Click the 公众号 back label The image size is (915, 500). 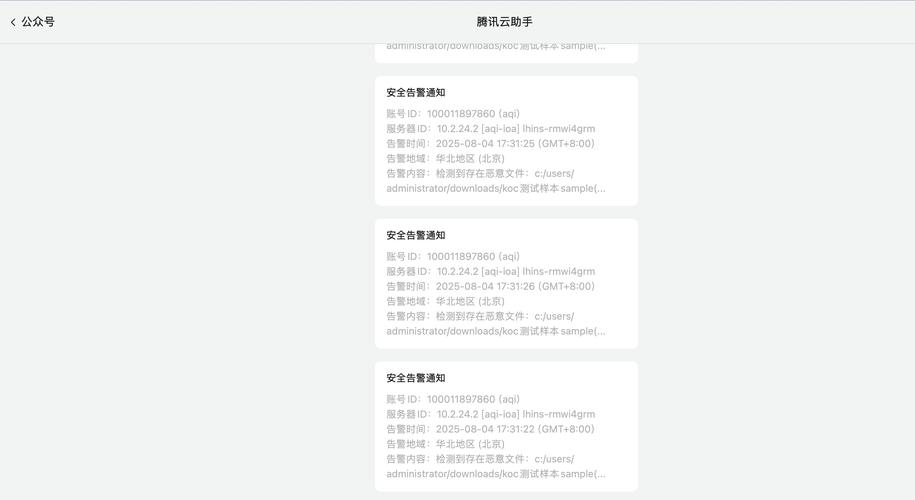tap(38, 22)
